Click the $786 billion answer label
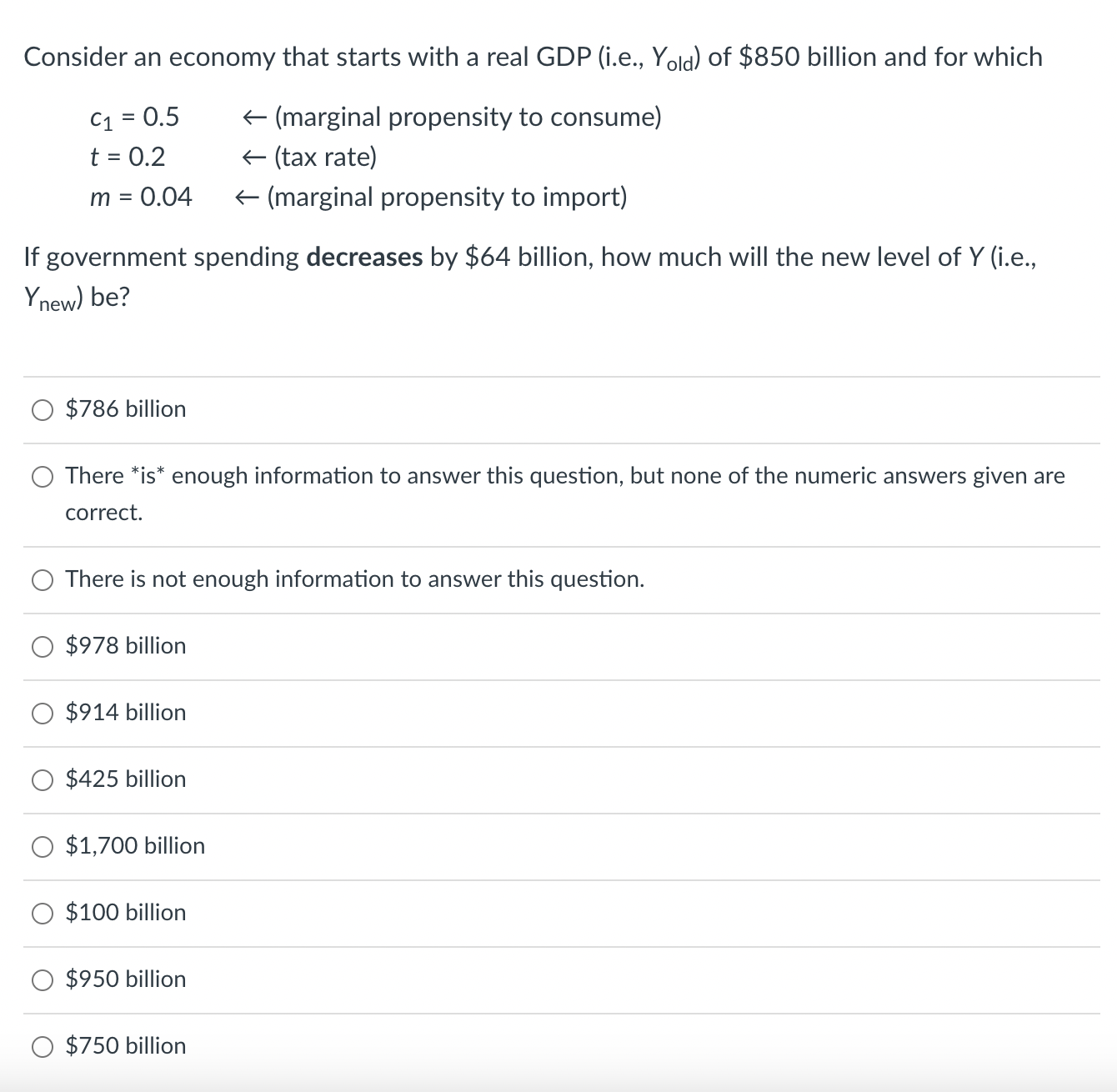This screenshot has width=1117, height=1092. (x=124, y=409)
